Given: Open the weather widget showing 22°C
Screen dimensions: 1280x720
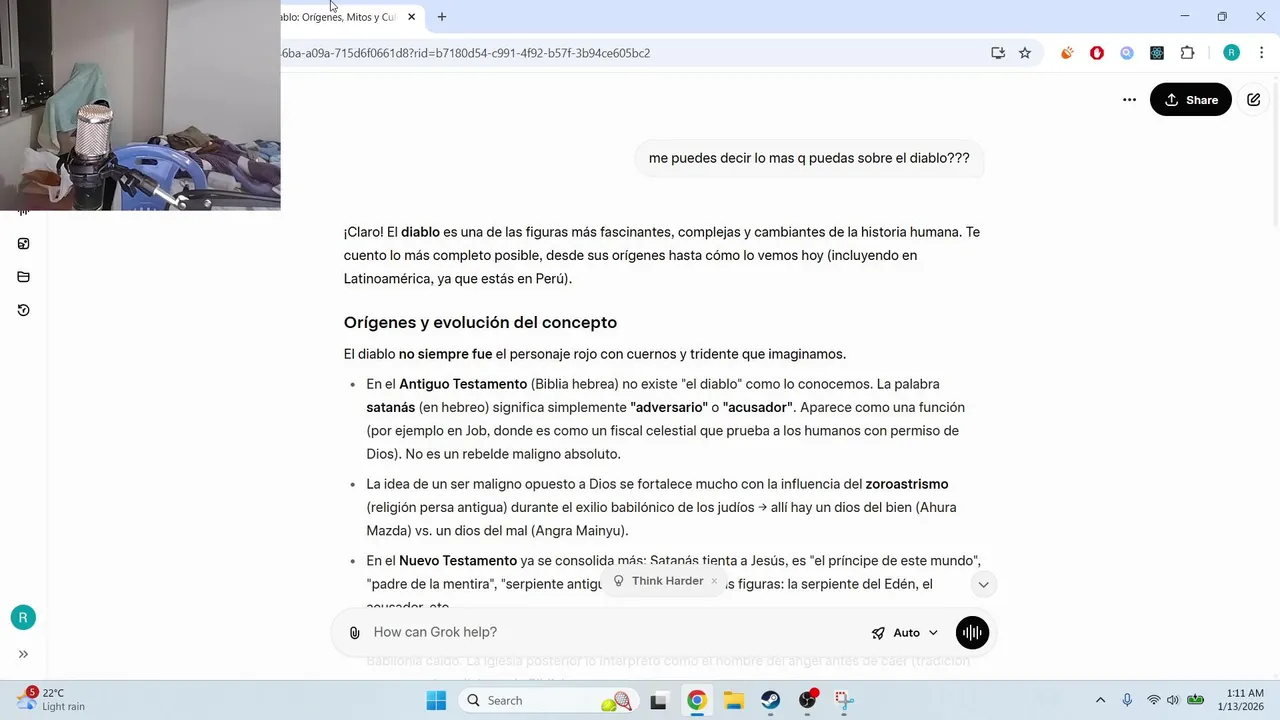Looking at the screenshot, I should (52, 699).
